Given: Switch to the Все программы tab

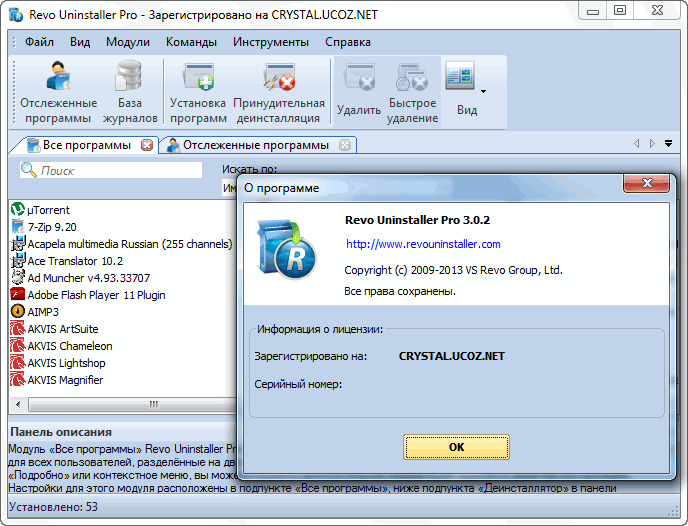Looking at the screenshot, I should (86, 145).
